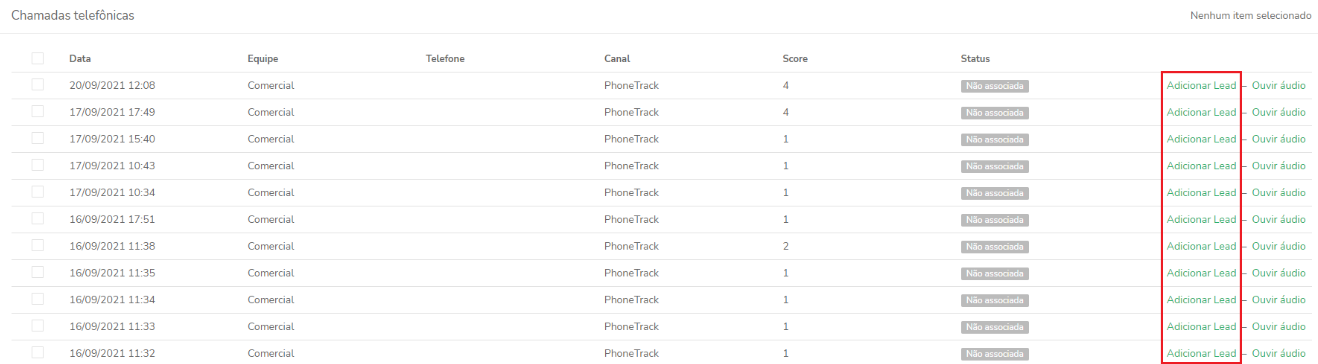Image resolution: width=1318 pixels, height=364 pixels.
Task: Open Ouvir áudio for 17/09/2021 17:49 call
Action: click(x=1278, y=112)
